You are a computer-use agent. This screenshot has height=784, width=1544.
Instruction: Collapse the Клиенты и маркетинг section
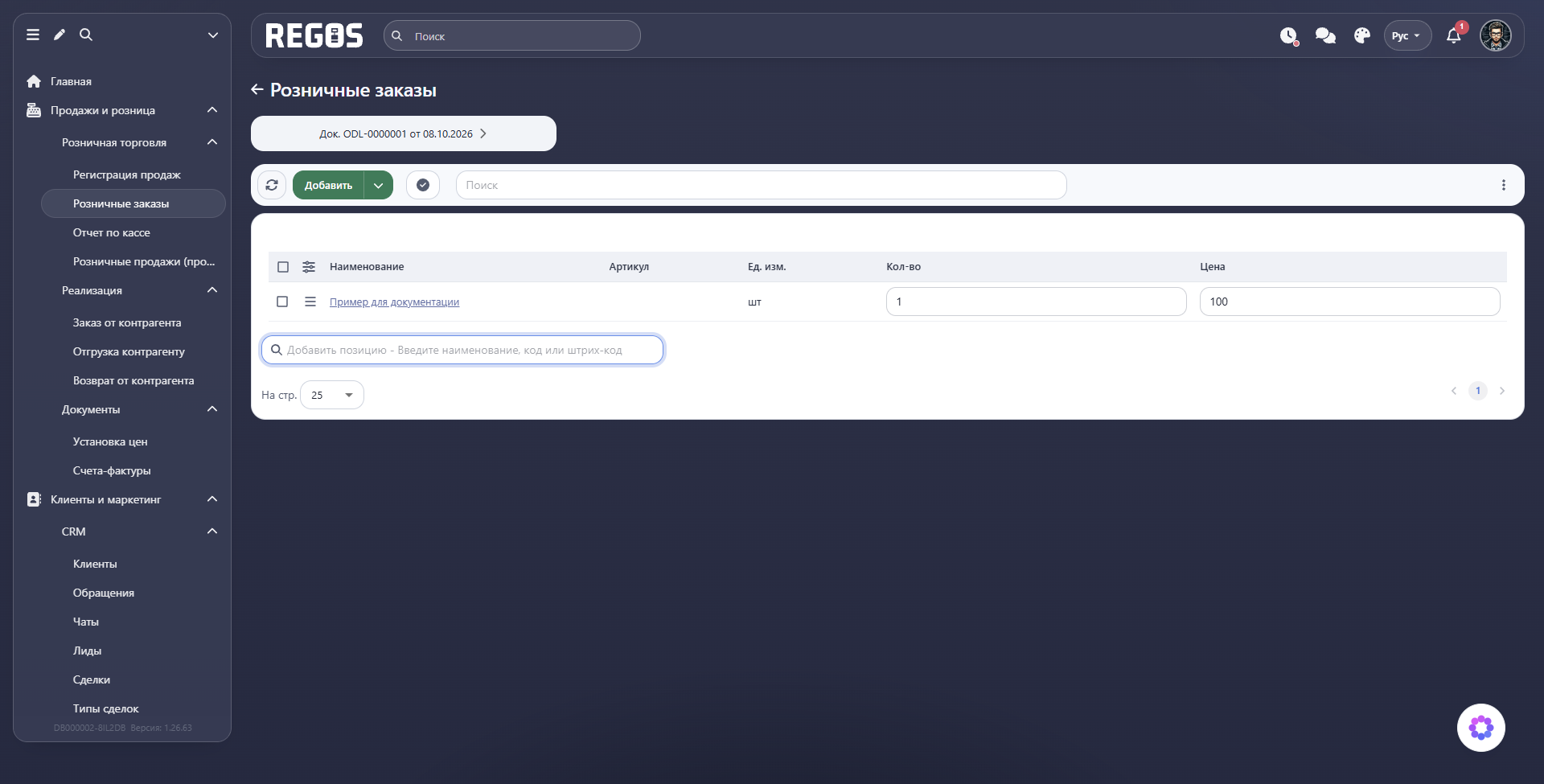pyautogui.click(x=212, y=499)
